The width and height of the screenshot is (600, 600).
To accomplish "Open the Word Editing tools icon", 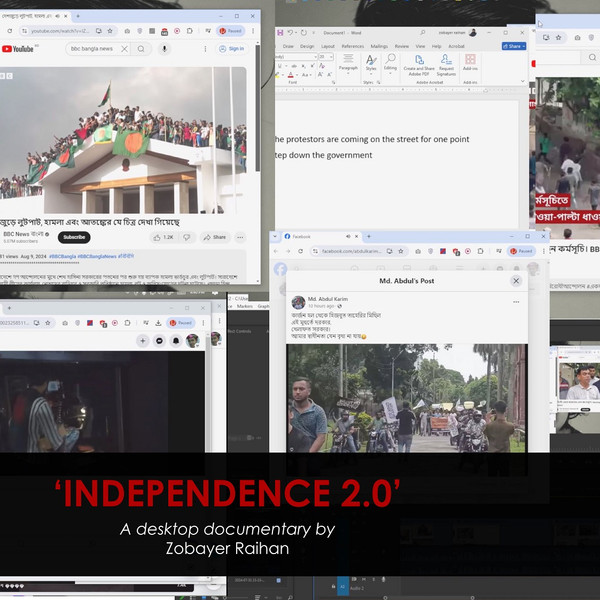I will [391, 63].
